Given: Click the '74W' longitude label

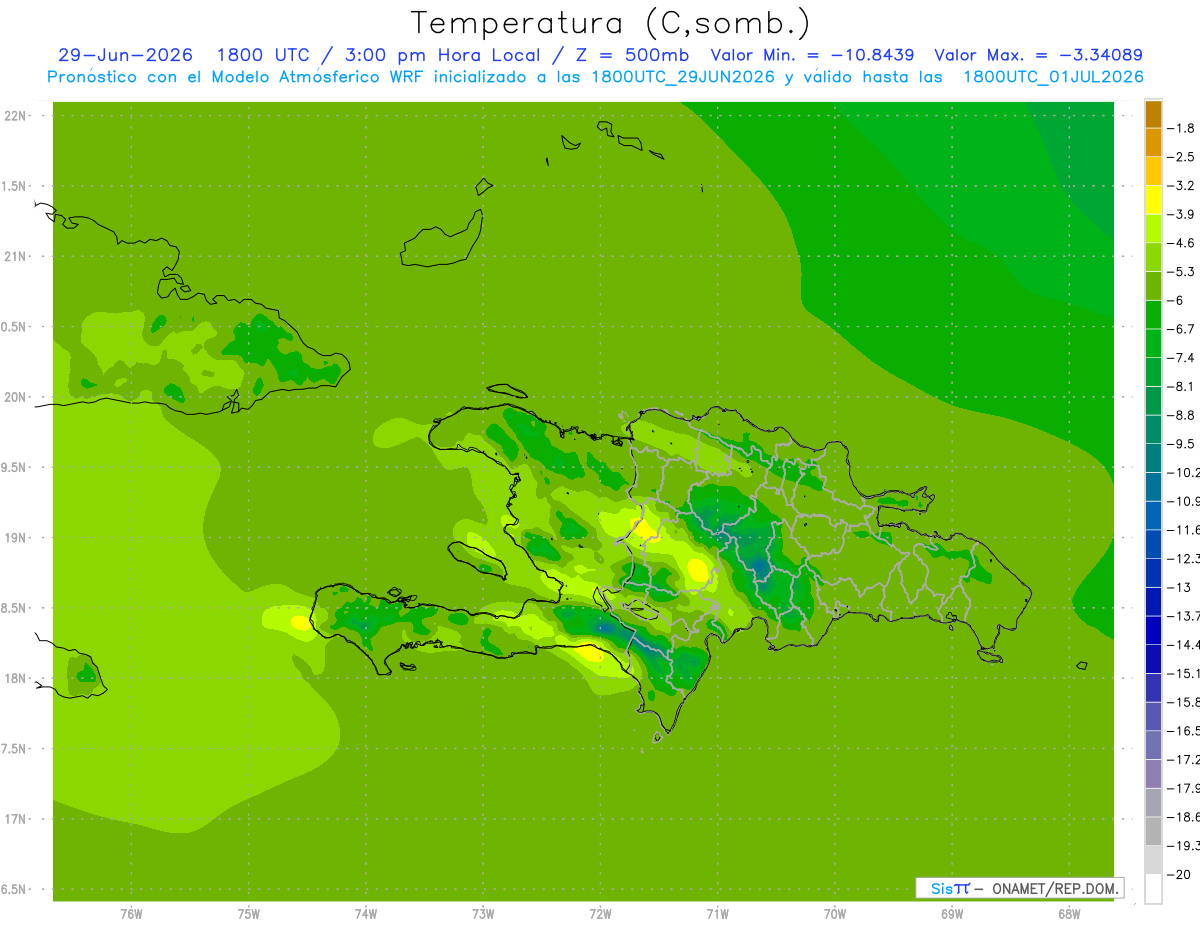Looking at the screenshot, I should pos(366,914).
